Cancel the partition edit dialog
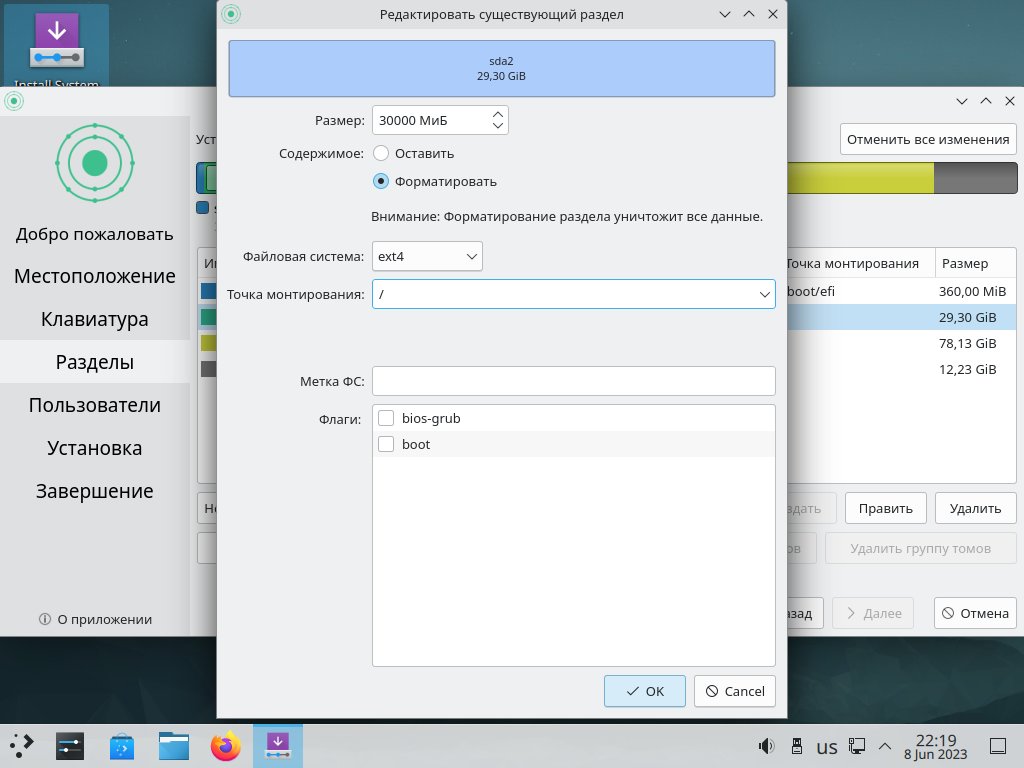 tap(735, 691)
